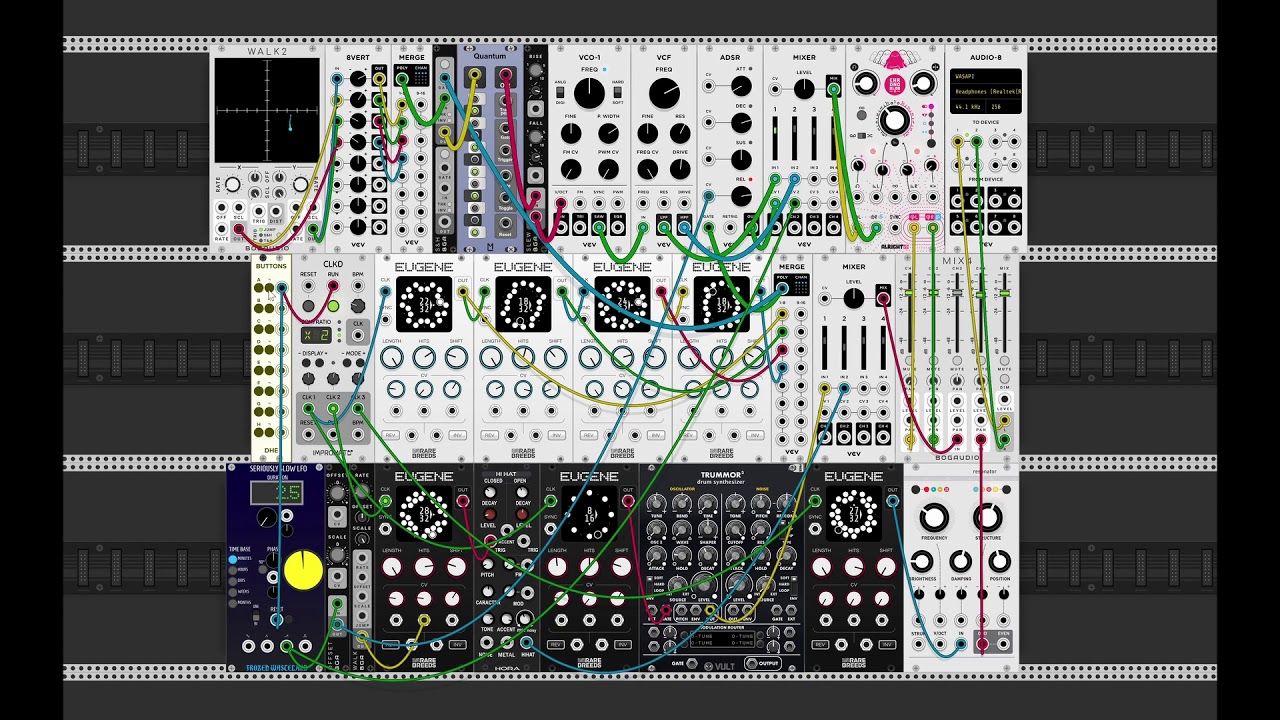Select the Days time base on Slow LFO
Viewport: 1280px width, 720px height.
(234, 581)
